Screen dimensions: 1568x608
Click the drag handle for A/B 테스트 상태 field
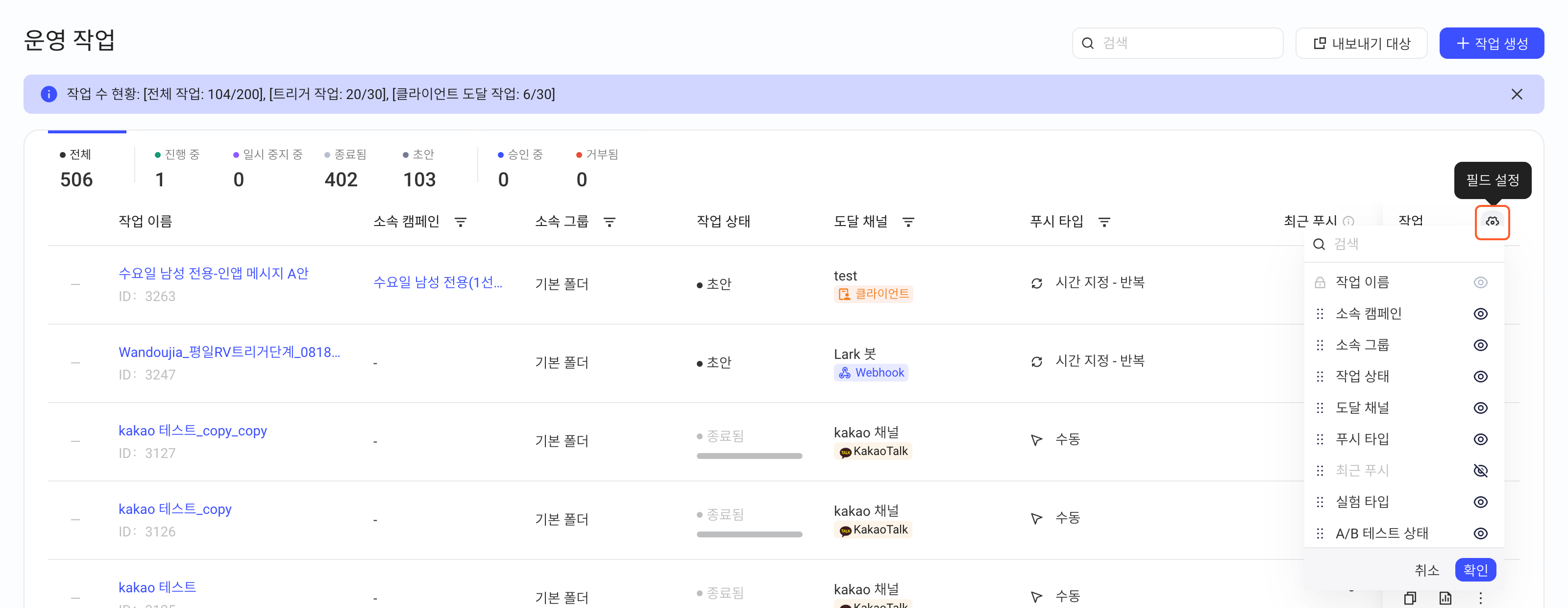coord(1320,533)
